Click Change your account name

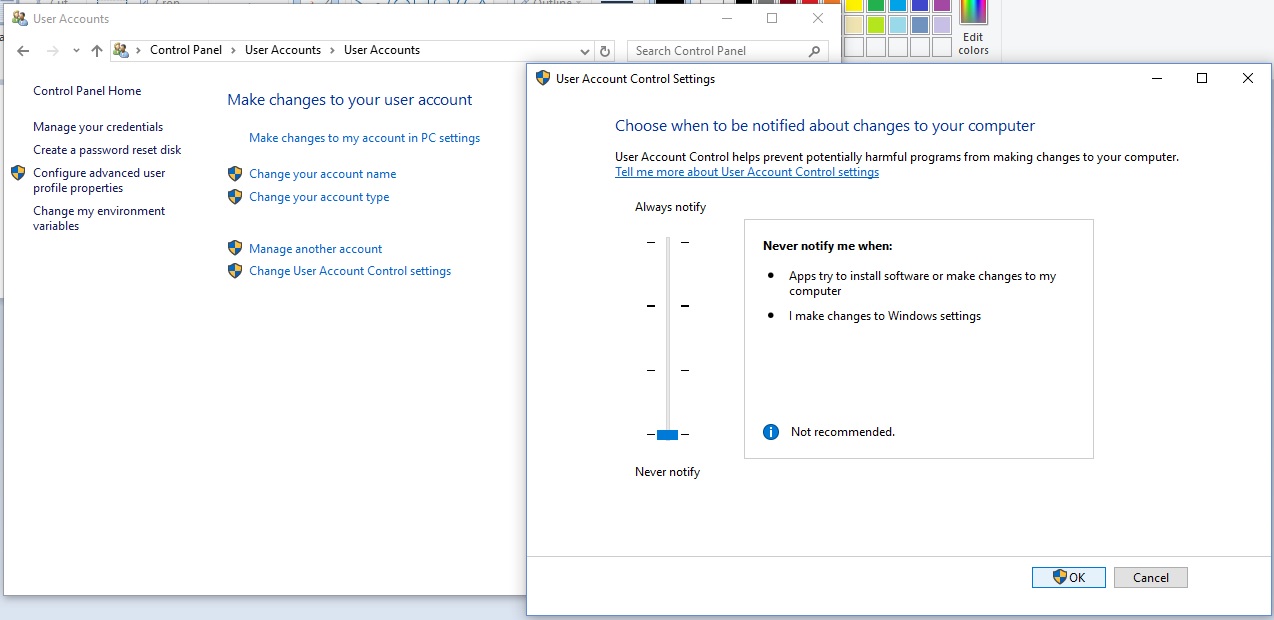click(322, 174)
